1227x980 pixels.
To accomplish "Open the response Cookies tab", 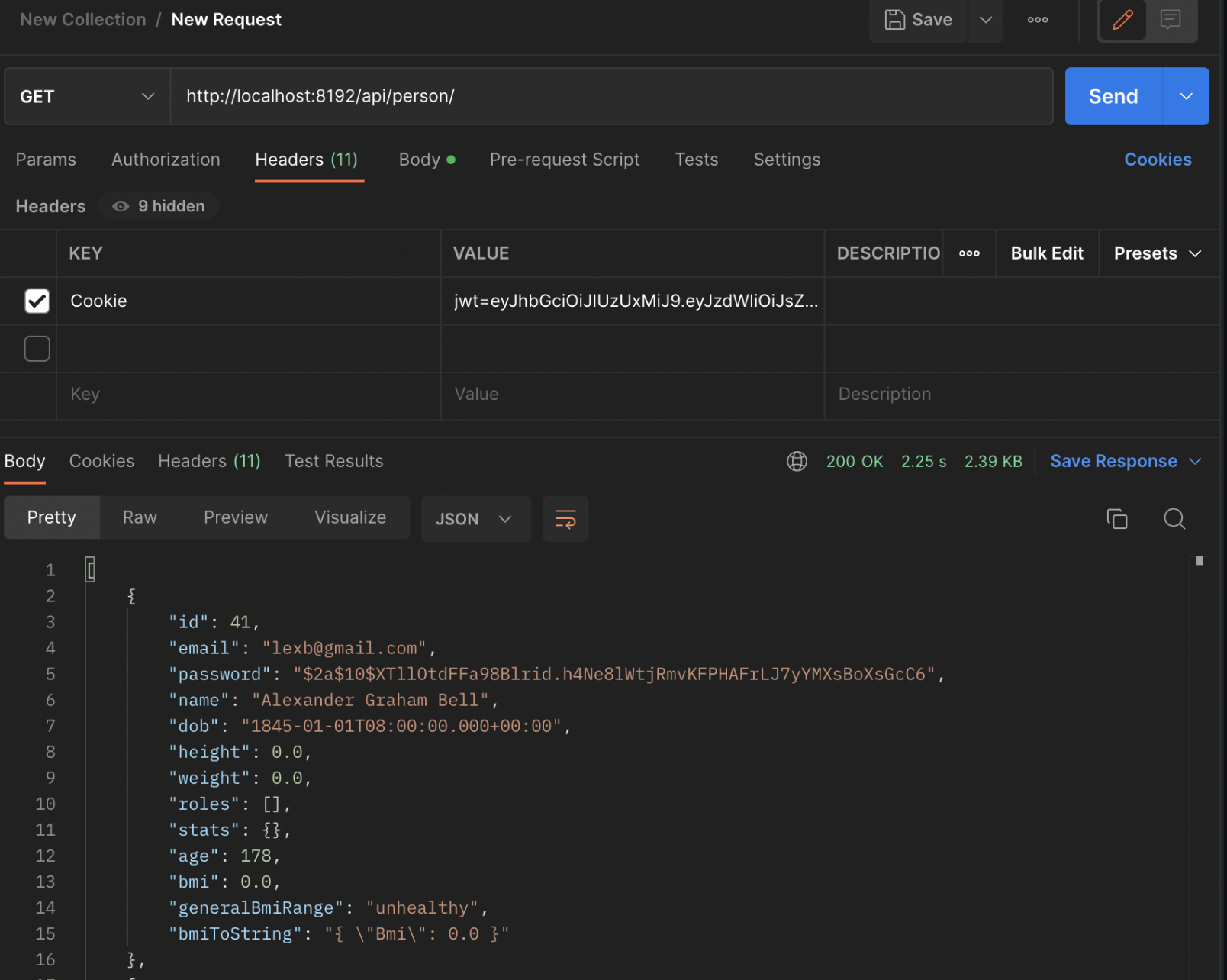I will coord(101,461).
